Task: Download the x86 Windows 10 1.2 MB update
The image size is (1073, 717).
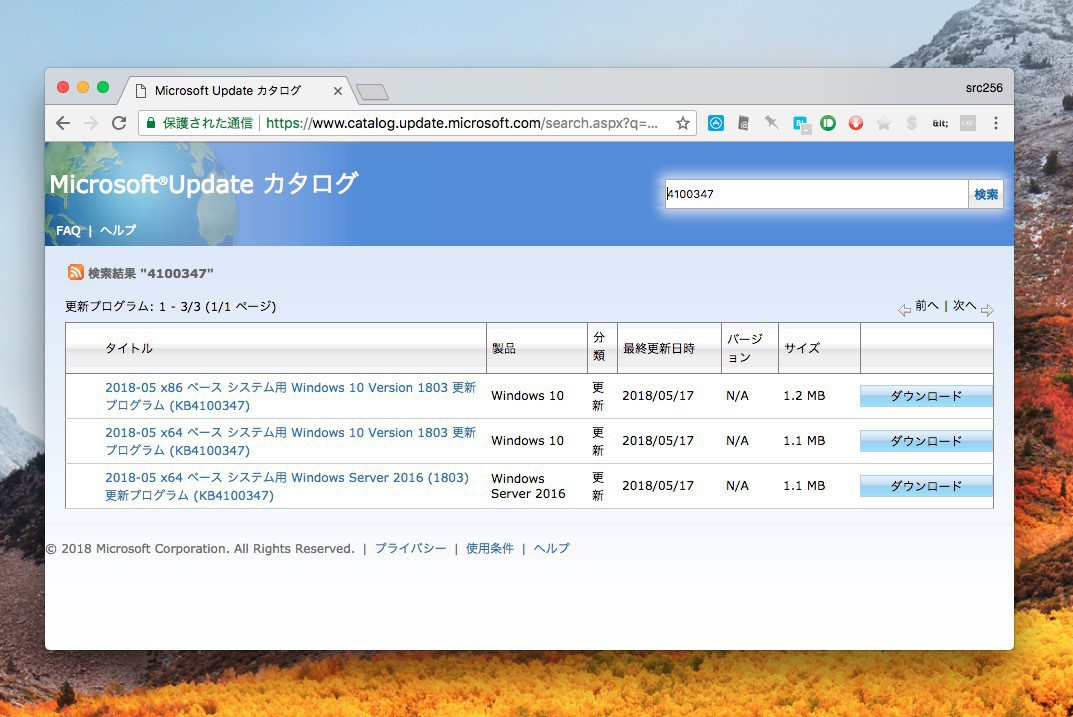Action: click(x=926, y=396)
